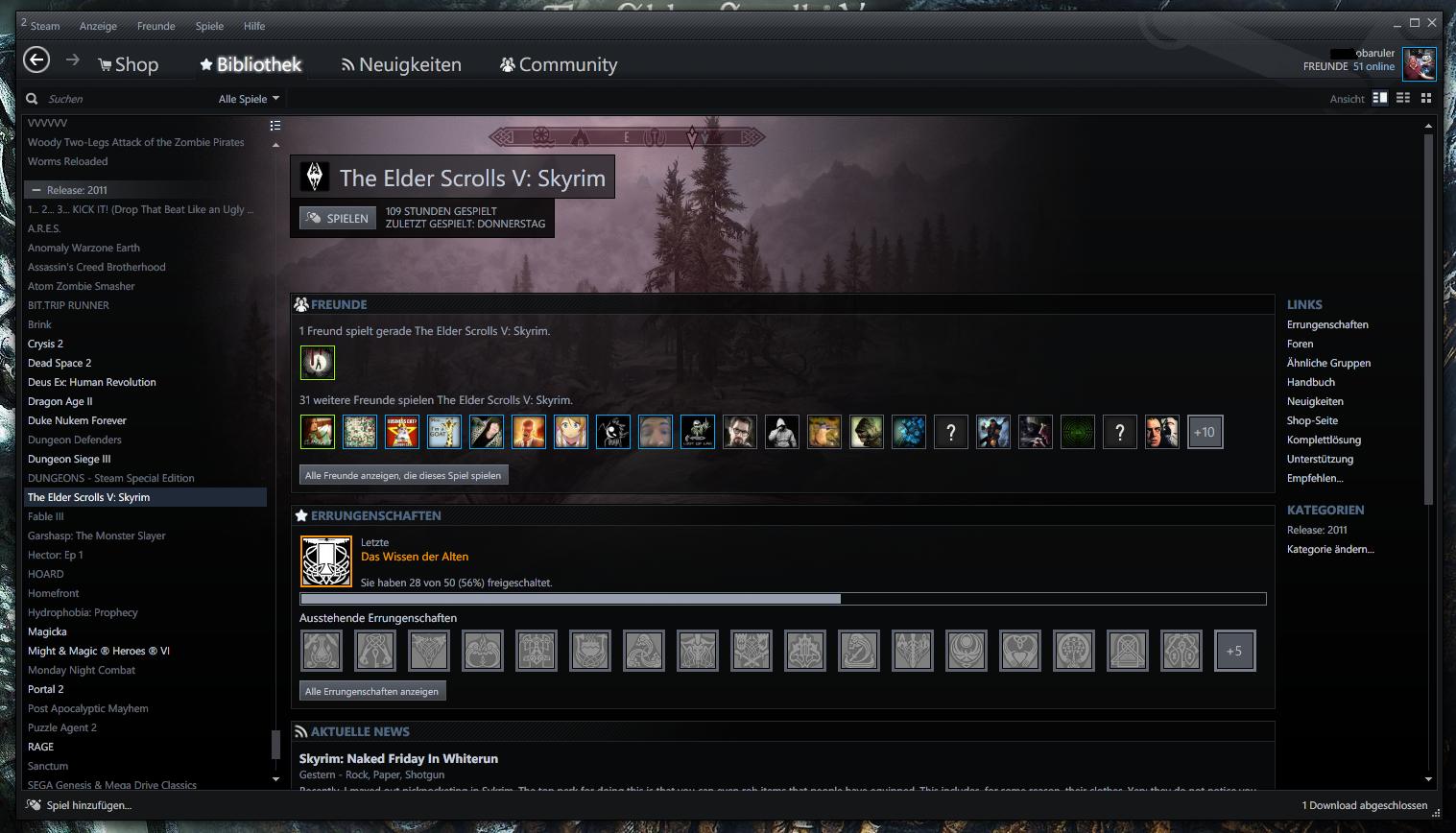Click the arched gate pending achievement icon

(1128, 651)
